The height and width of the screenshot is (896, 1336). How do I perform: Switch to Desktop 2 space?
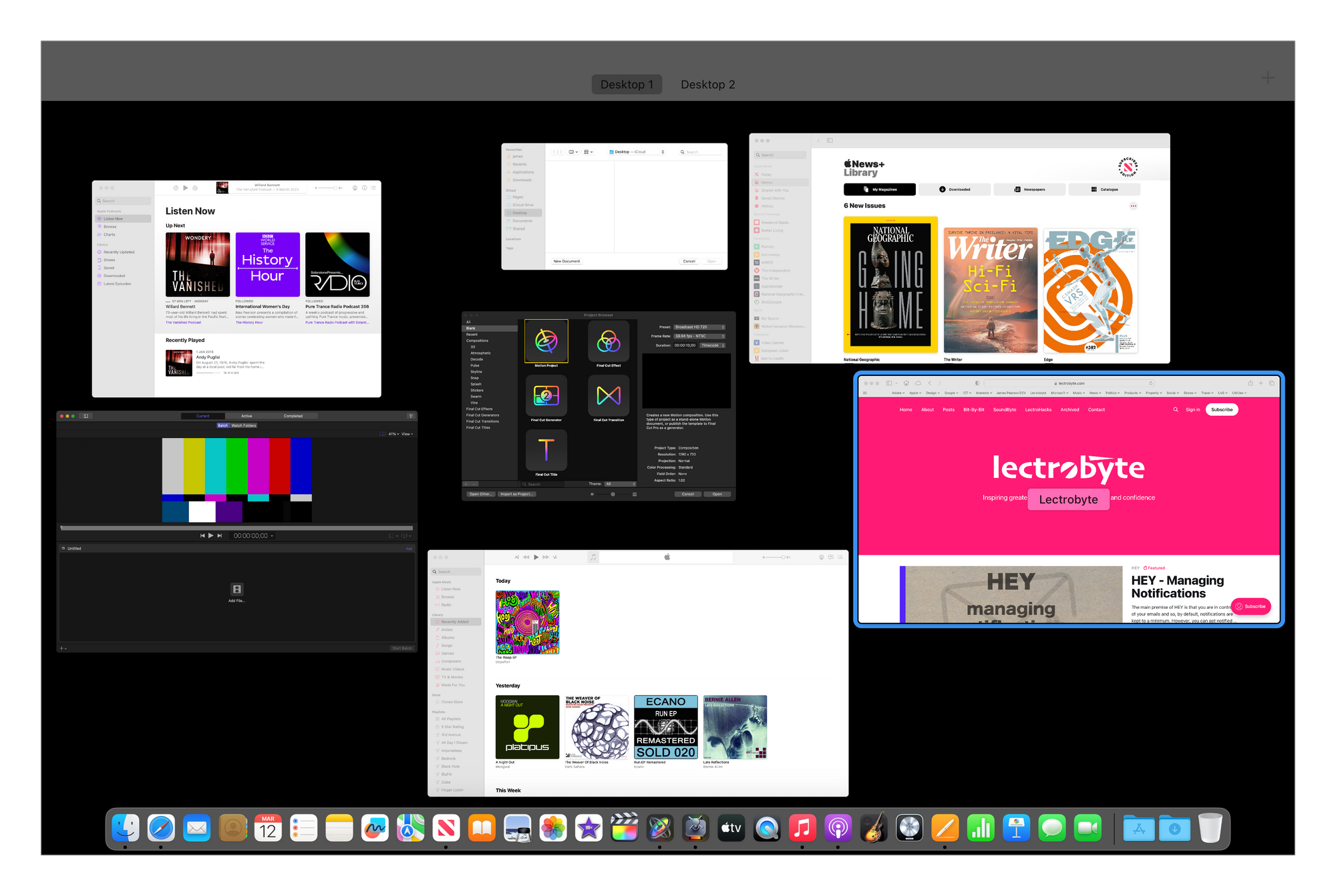click(708, 85)
